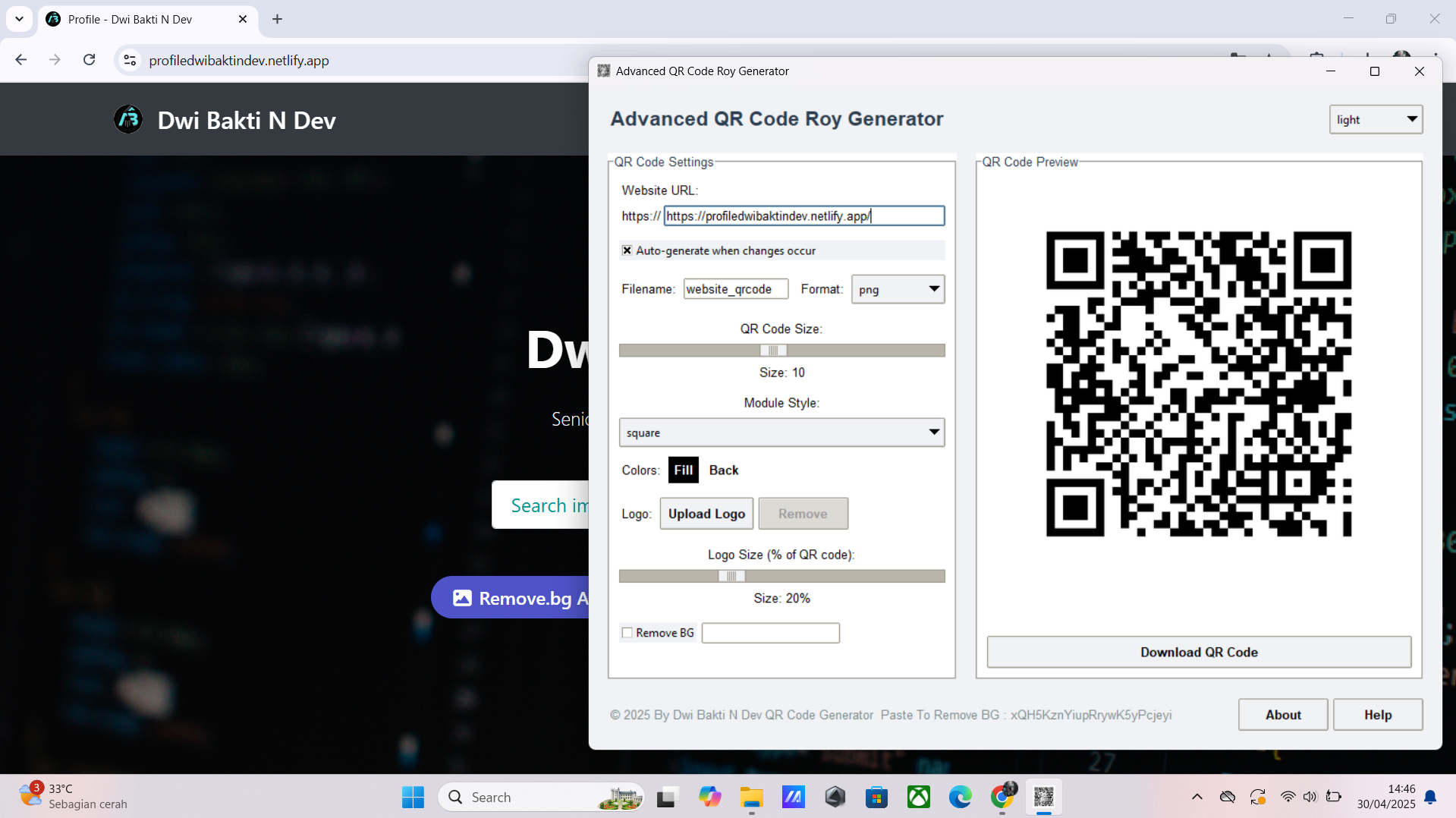Image resolution: width=1456 pixels, height=818 pixels.
Task: Launch Xbox app from the taskbar
Action: (x=919, y=797)
